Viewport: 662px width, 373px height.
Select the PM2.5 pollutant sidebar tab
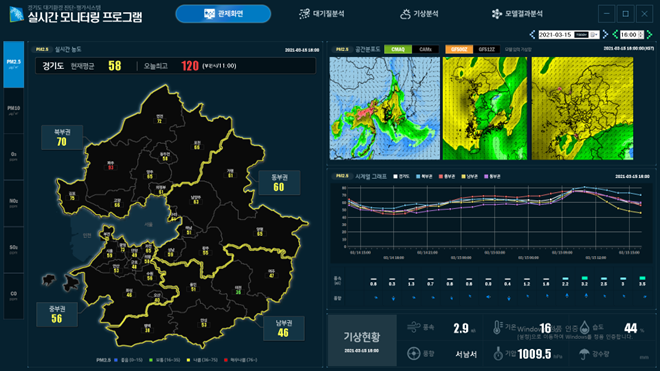point(14,64)
